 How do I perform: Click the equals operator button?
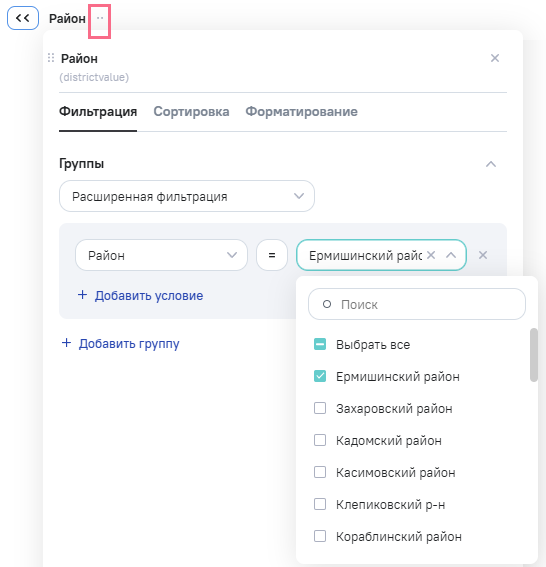pyautogui.click(x=272, y=255)
